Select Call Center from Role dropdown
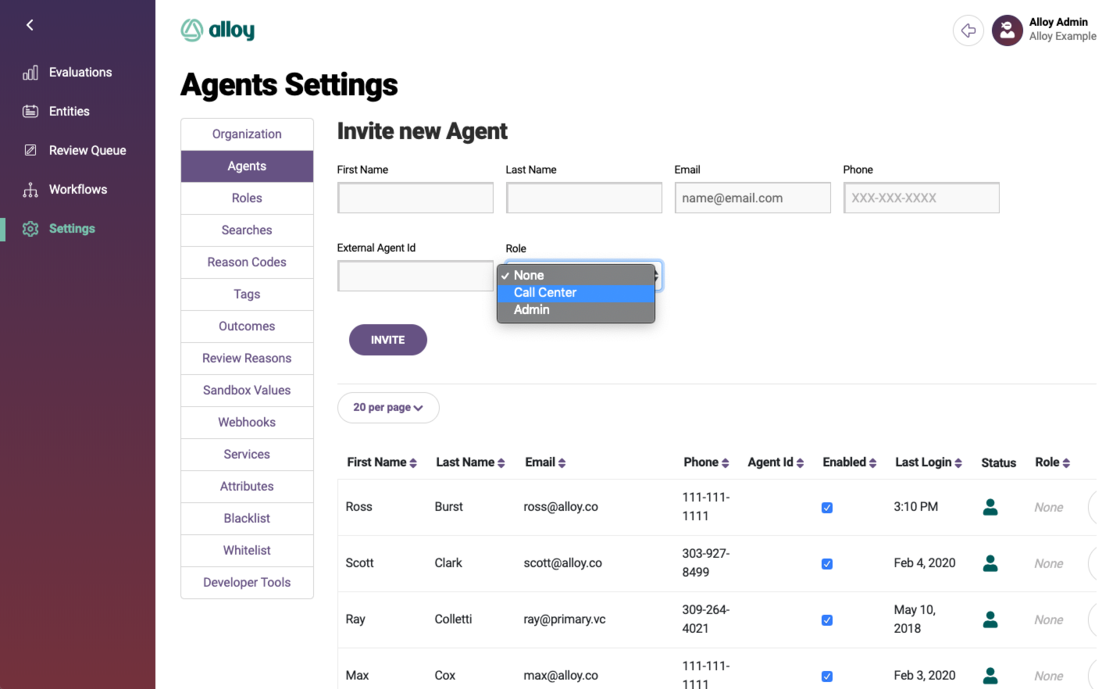 click(x=545, y=293)
